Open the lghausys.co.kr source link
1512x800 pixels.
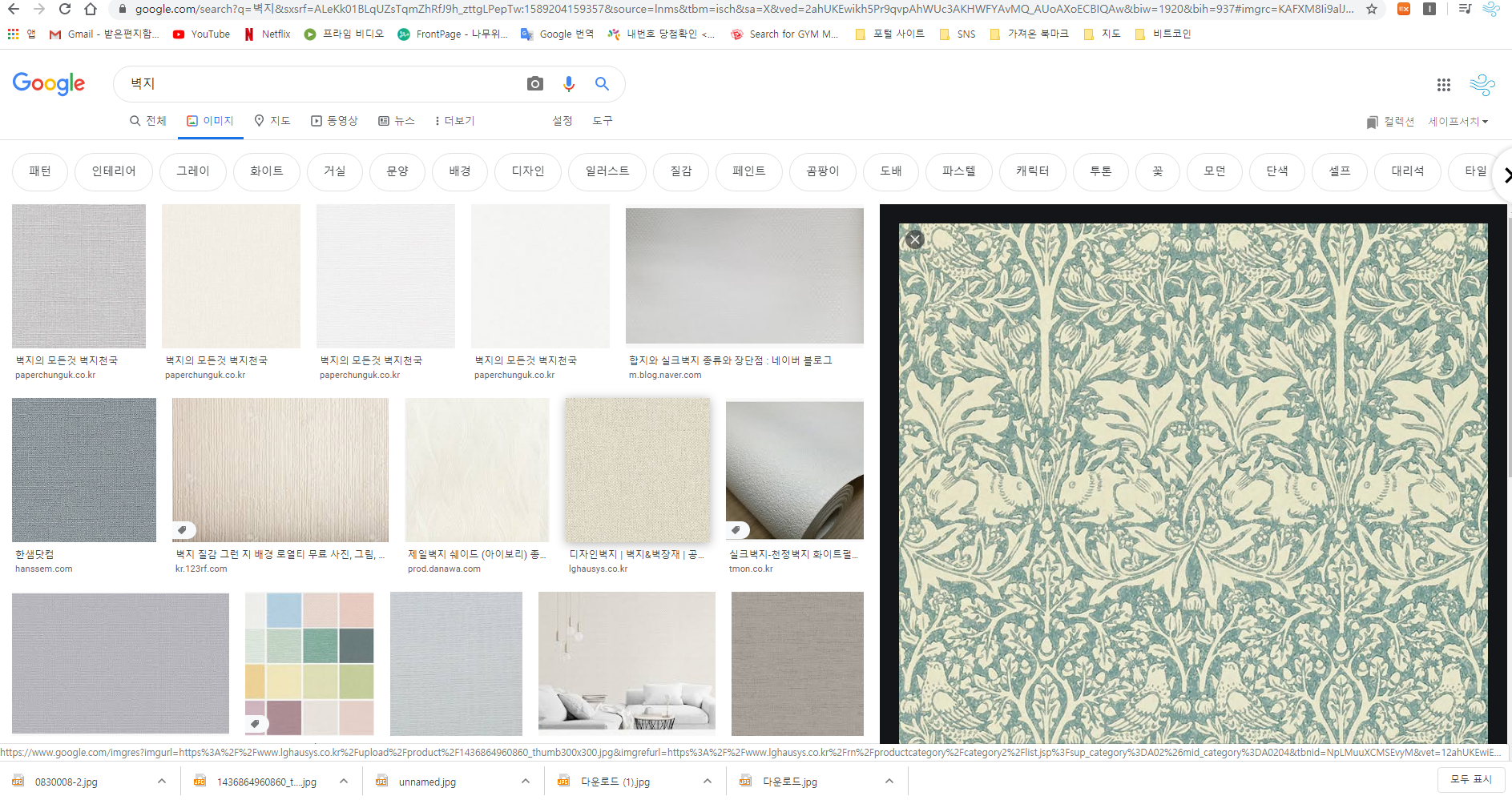point(599,569)
